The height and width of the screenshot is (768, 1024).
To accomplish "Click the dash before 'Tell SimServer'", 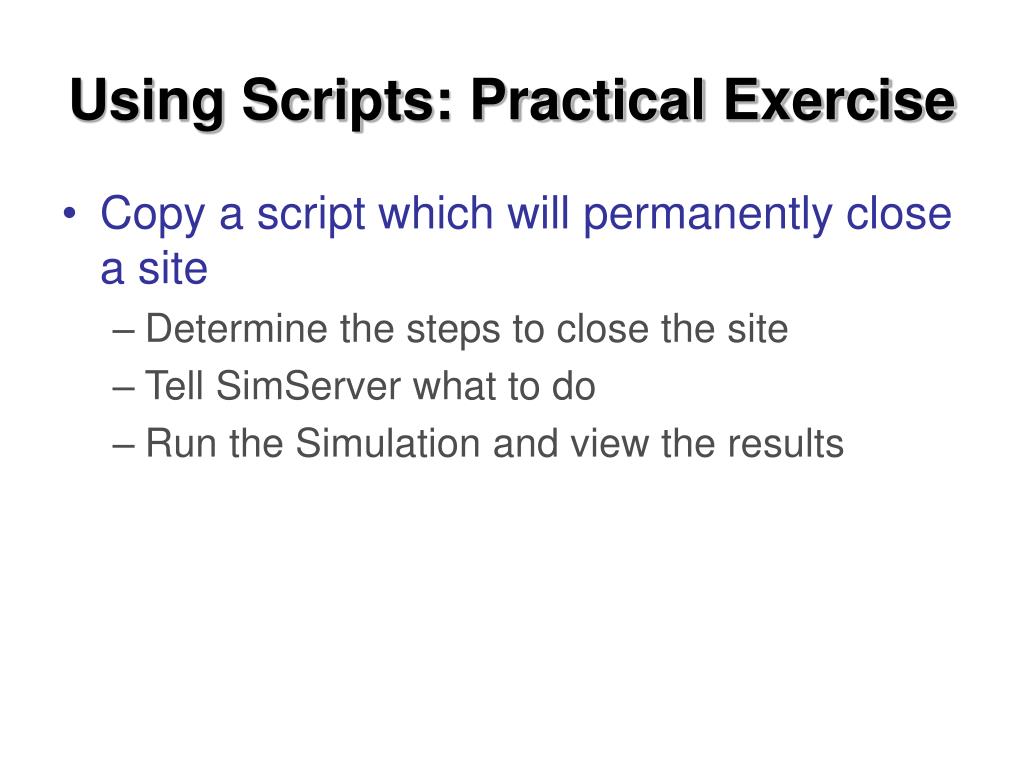I will click(123, 389).
